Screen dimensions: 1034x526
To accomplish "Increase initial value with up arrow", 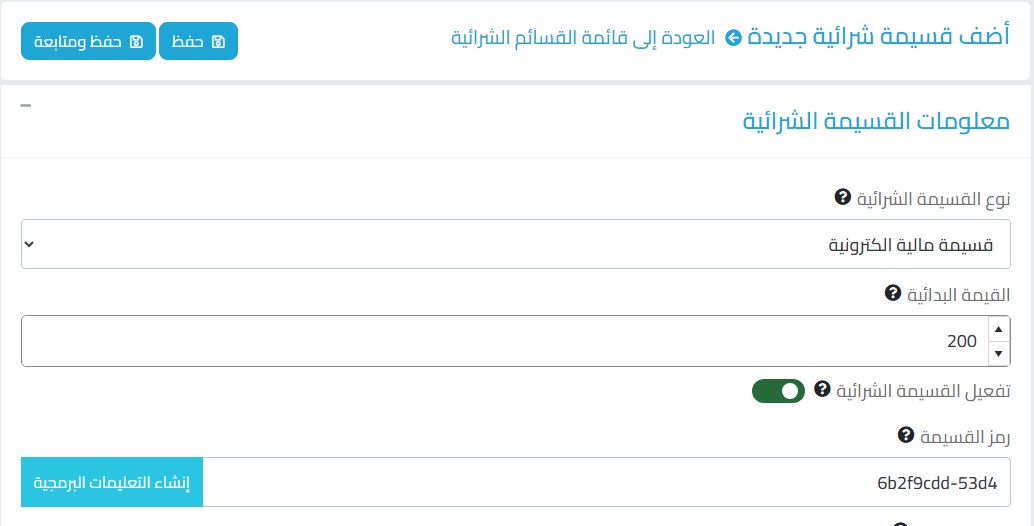I will point(998,329).
